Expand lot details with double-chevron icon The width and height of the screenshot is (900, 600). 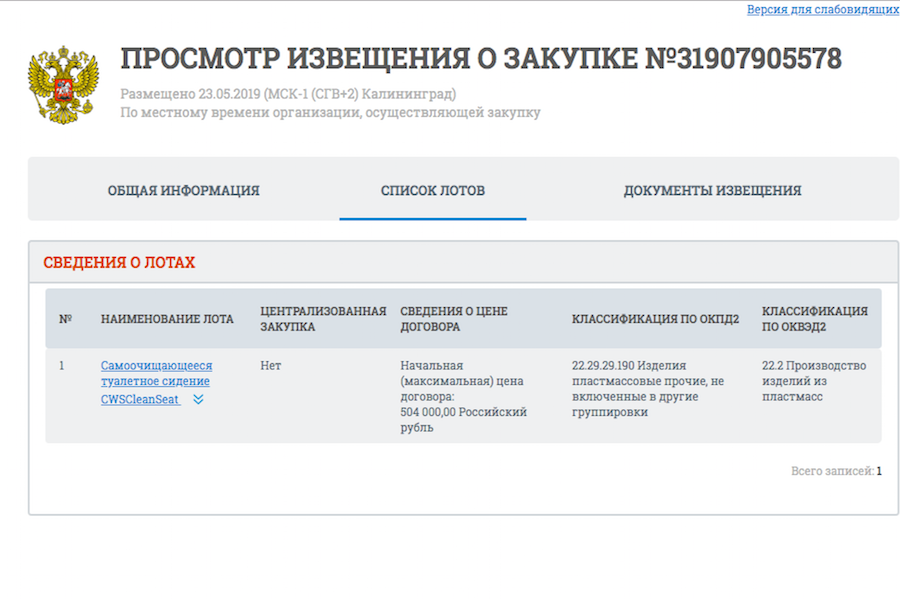tap(198, 399)
